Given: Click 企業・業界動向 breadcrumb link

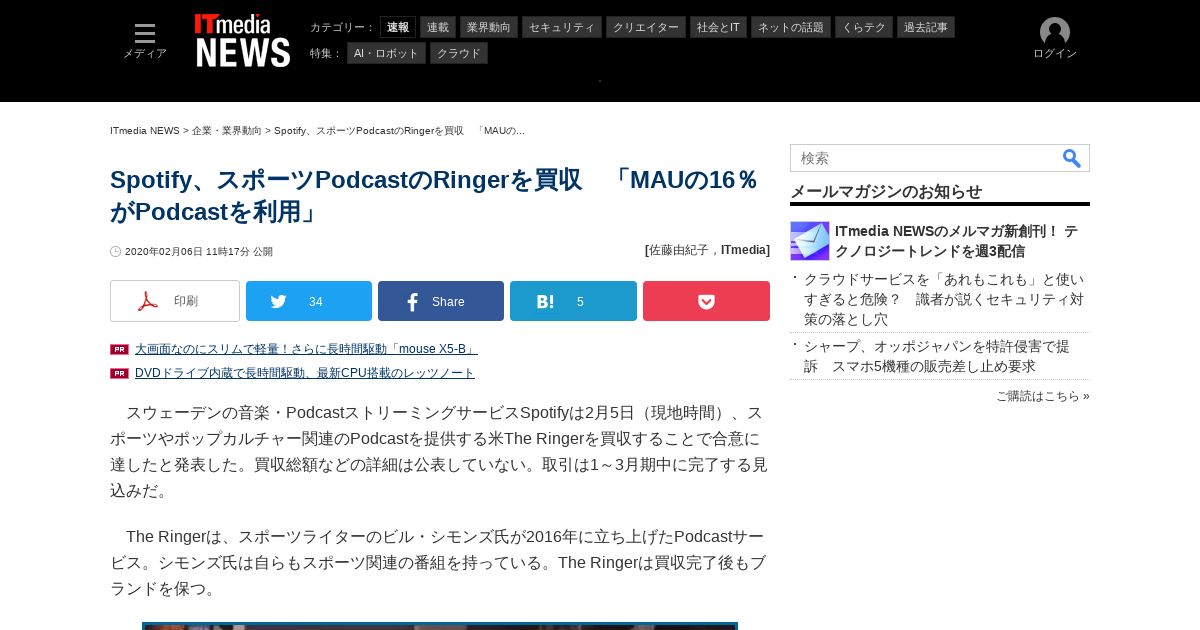Looking at the screenshot, I should (227, 131).
